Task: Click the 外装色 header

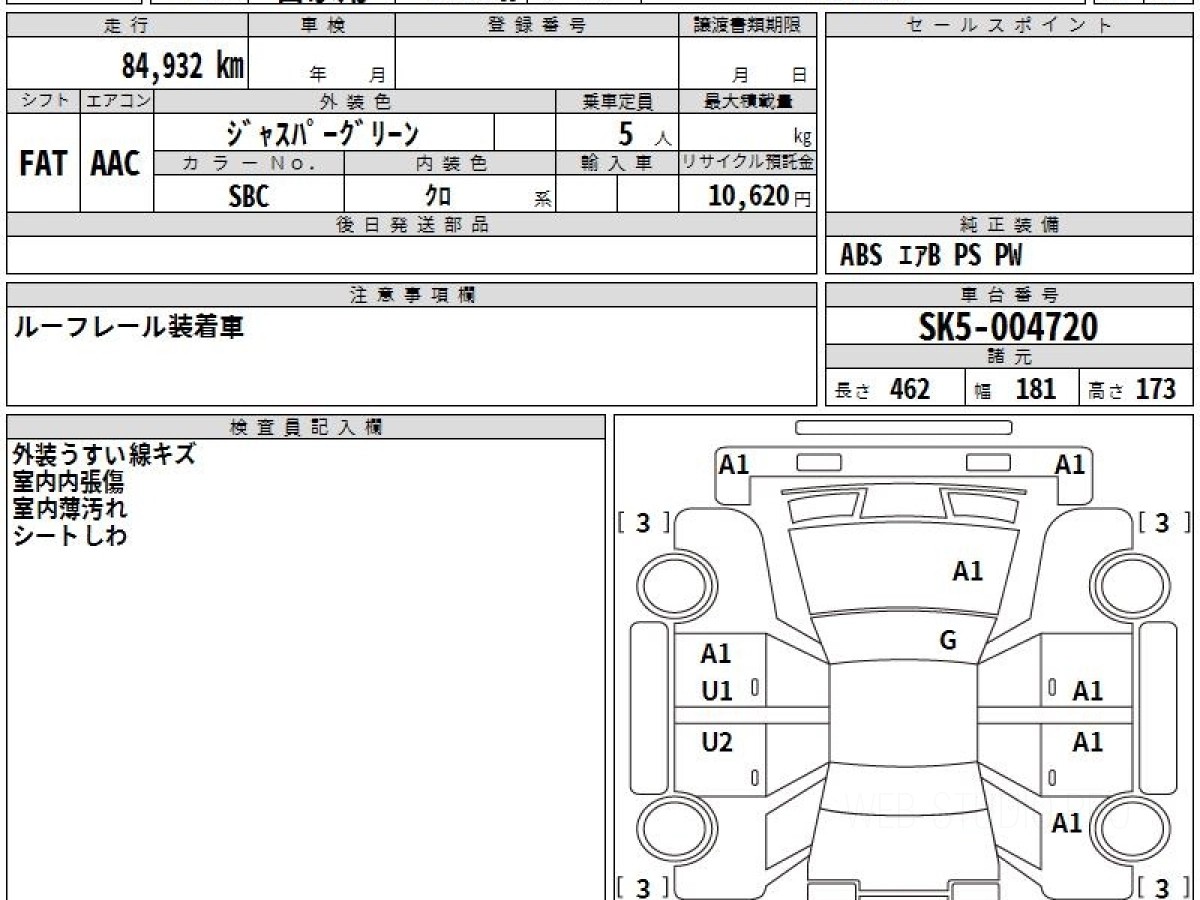Action: 355,101
